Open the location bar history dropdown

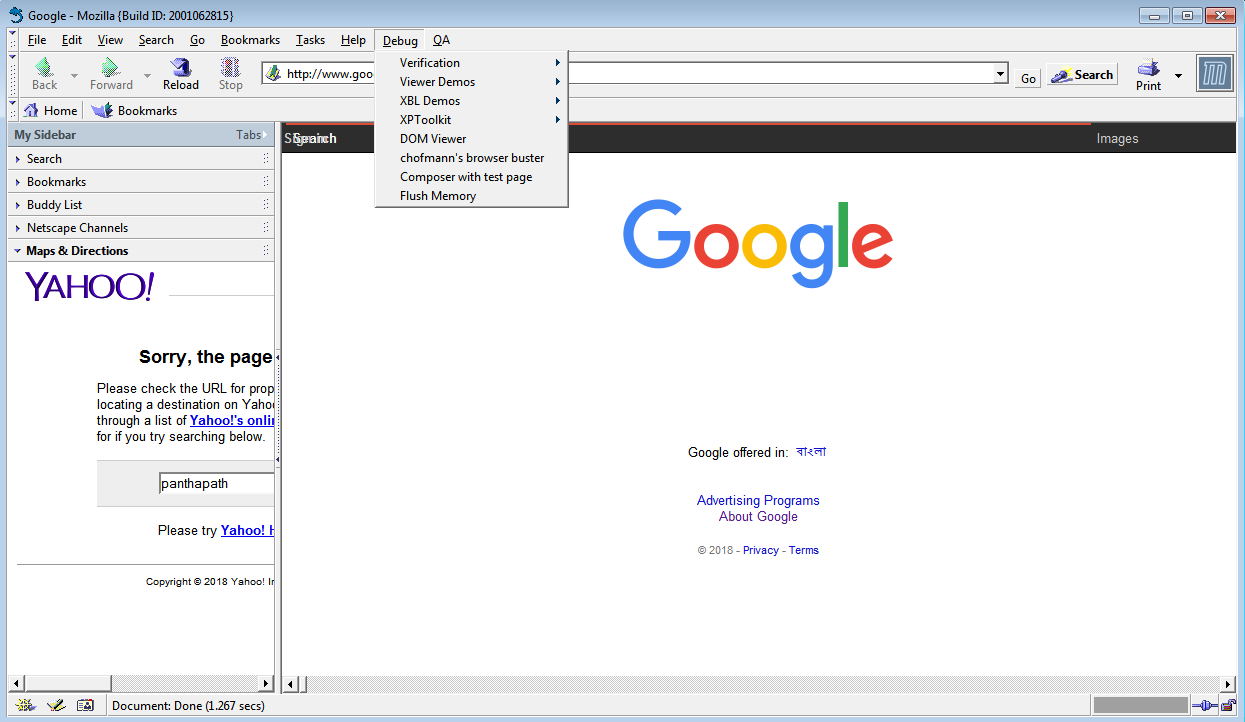pyautogui.click(x=1000, y=73)
